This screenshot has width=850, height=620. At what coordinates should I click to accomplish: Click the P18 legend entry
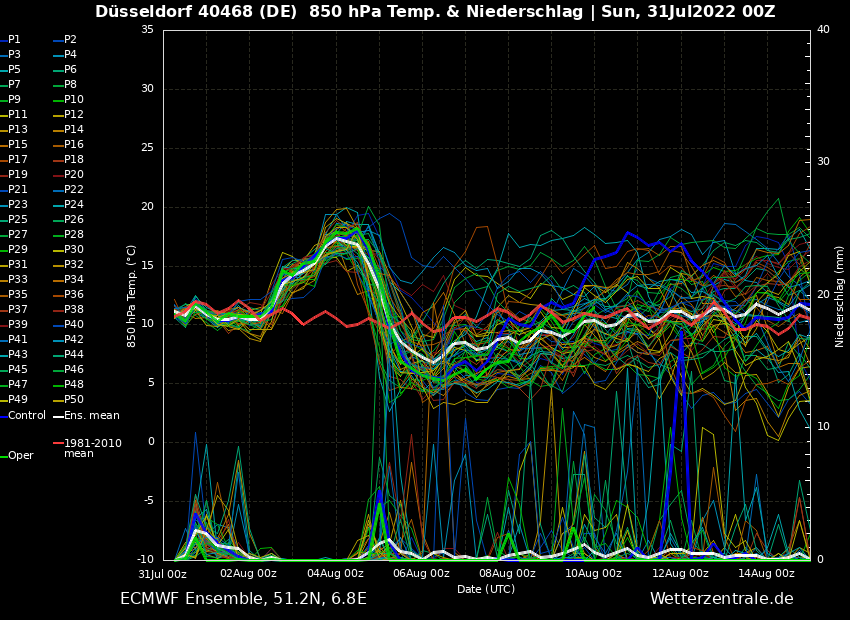coord(73,160)
